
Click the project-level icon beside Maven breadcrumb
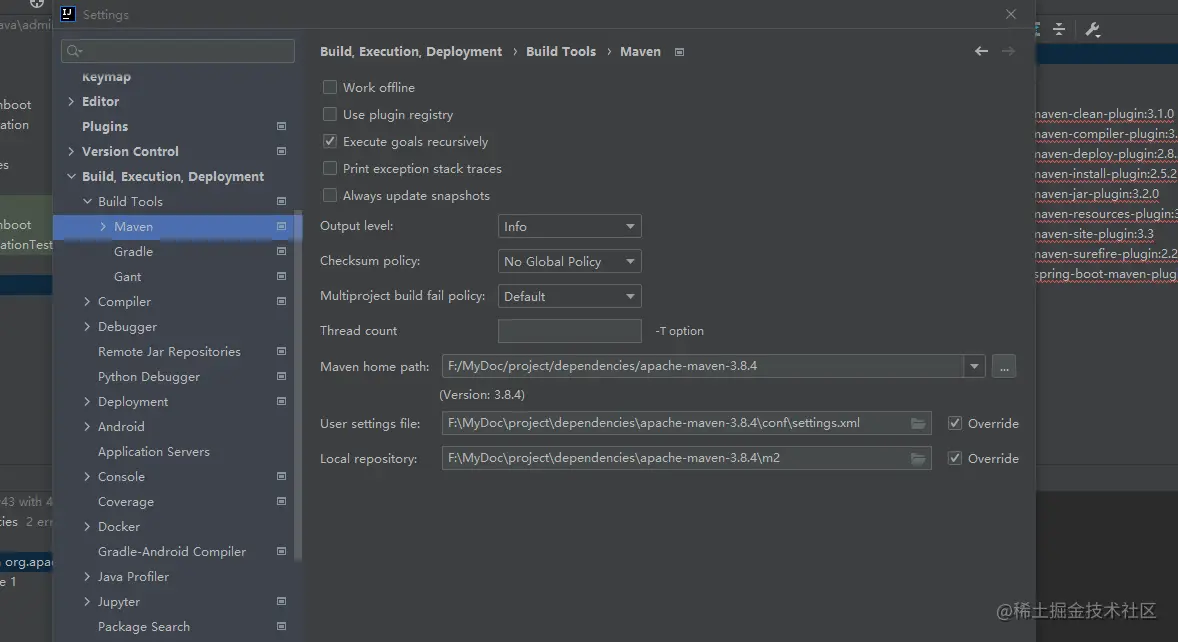pos(679,52)
